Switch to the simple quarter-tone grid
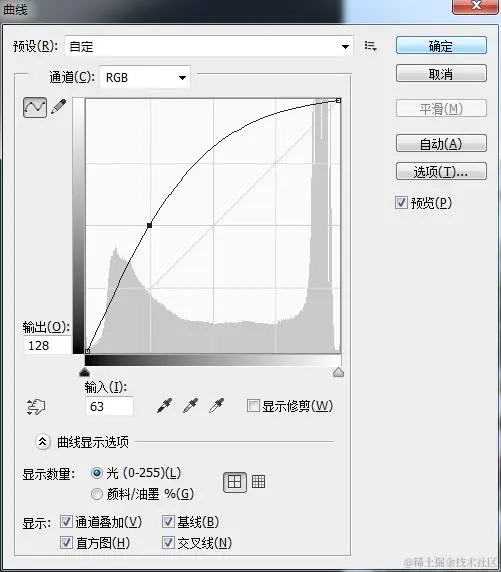Image resolution: width=501 pixels, height=572 pixels. coord(234,482)
